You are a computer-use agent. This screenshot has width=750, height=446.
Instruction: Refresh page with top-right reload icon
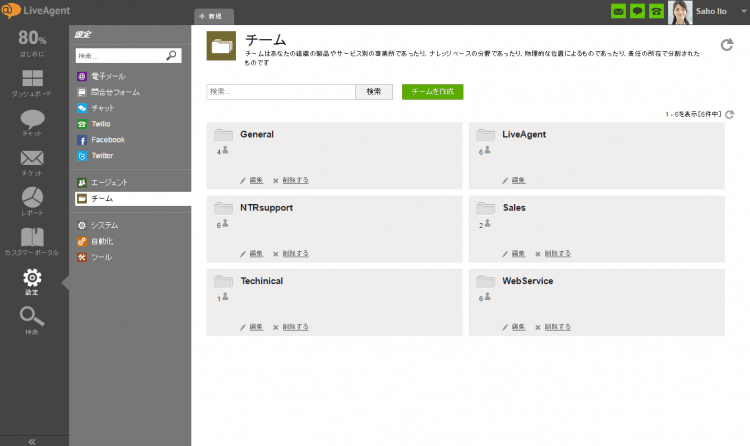[727, 45]
